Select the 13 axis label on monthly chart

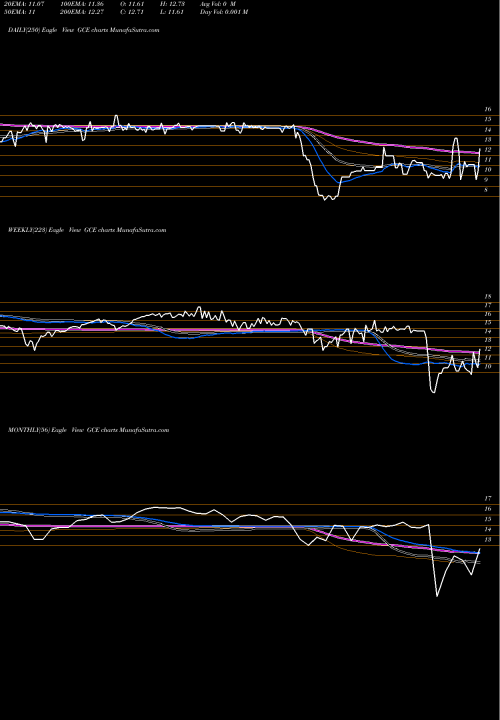point(488,540)
